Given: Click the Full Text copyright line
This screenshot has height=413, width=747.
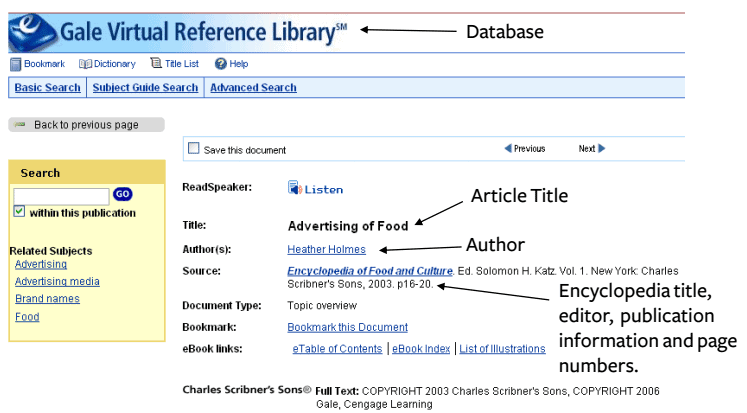Looking at the screenshot, I should 487,397.
